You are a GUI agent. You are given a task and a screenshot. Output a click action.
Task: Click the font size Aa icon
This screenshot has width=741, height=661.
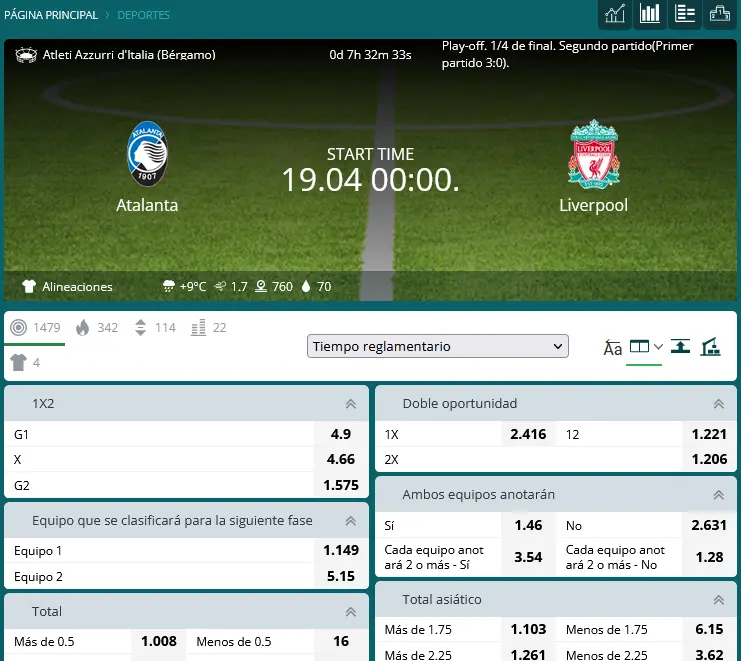coord(613,348)
